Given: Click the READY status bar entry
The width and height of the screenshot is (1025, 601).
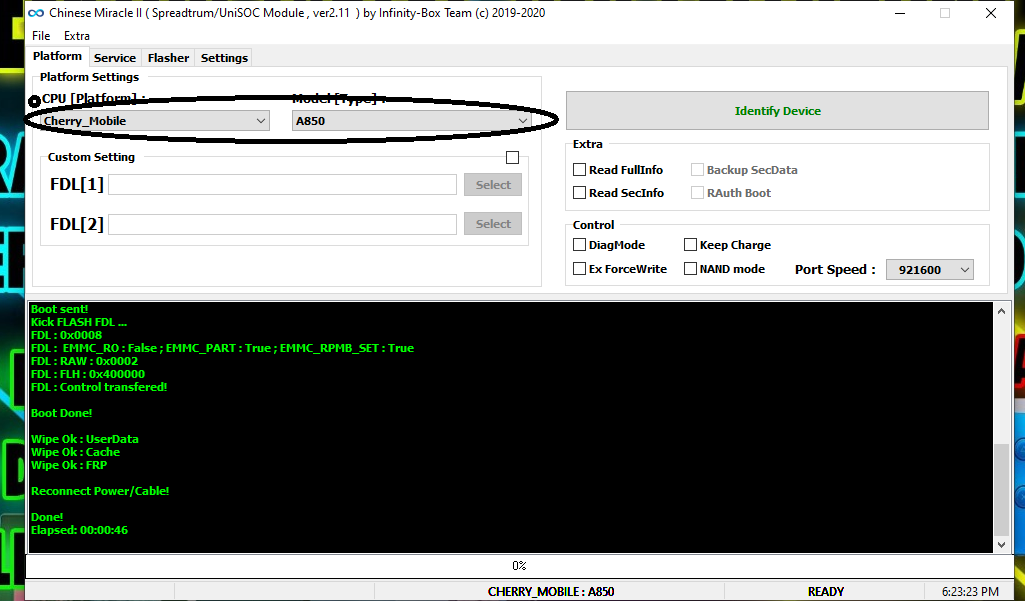Looking at the screenshot, I should point(826,592).
